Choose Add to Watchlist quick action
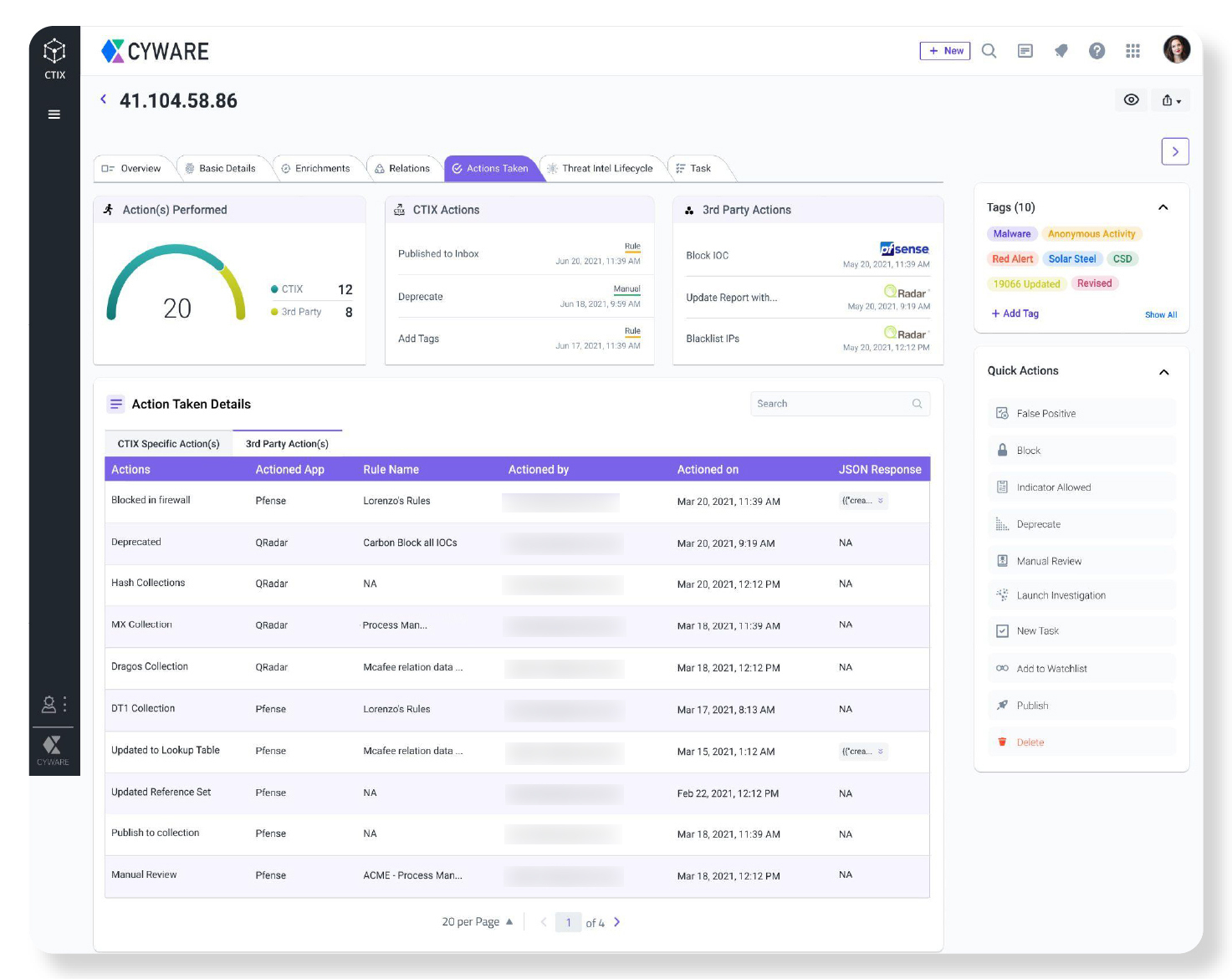Image resolution: width=1232 pixels, height=979 pixels. [x=1081, y=669]
